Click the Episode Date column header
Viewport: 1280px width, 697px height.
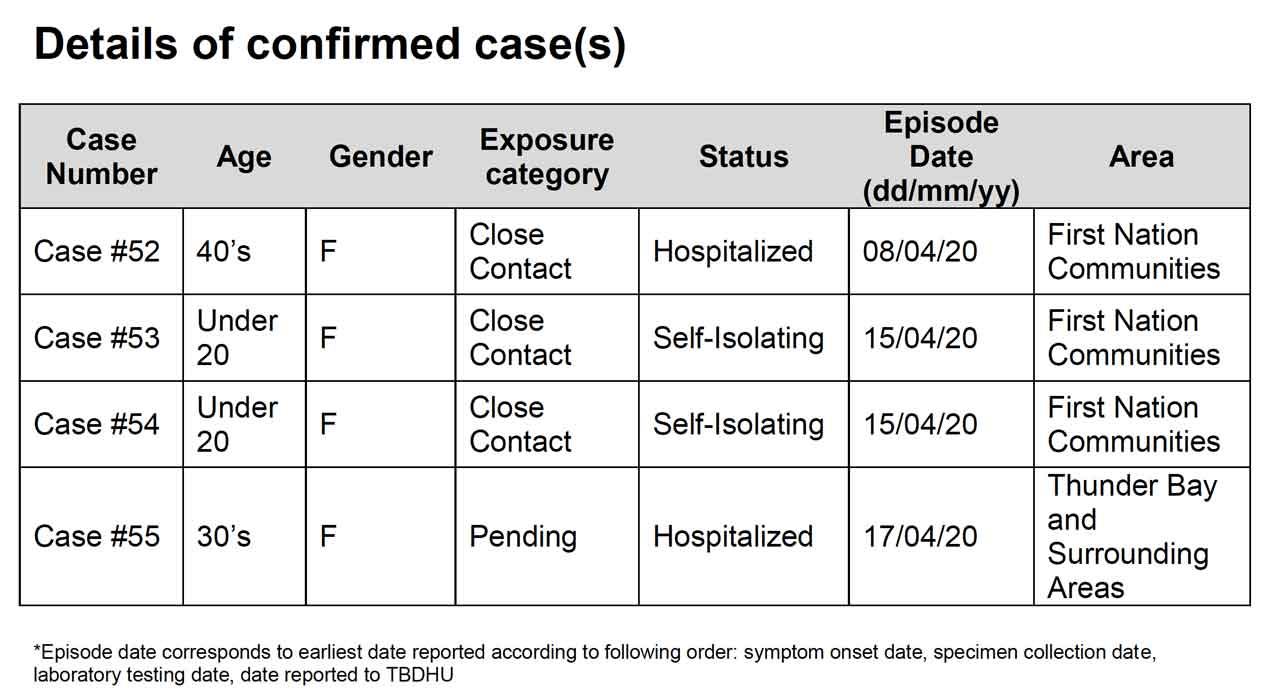pyautogui.click(x=941, y=157)
